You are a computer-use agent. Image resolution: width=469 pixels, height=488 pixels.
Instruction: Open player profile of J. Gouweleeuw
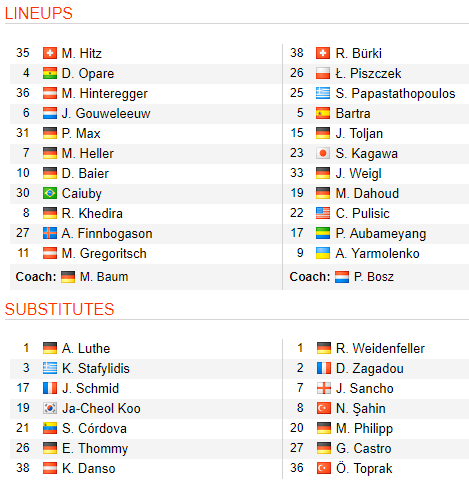[x=106, y=114]
